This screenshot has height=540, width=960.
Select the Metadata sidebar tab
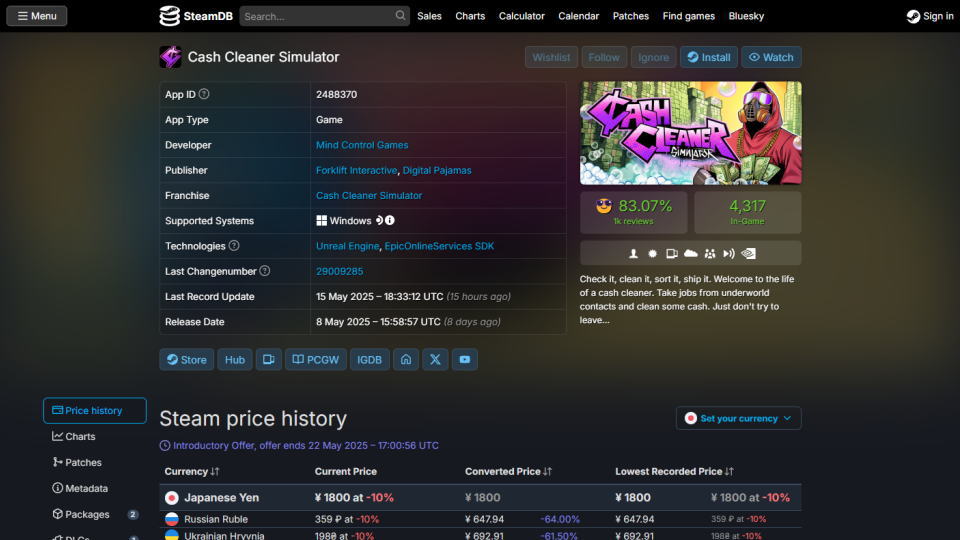(x=95, y=489)
